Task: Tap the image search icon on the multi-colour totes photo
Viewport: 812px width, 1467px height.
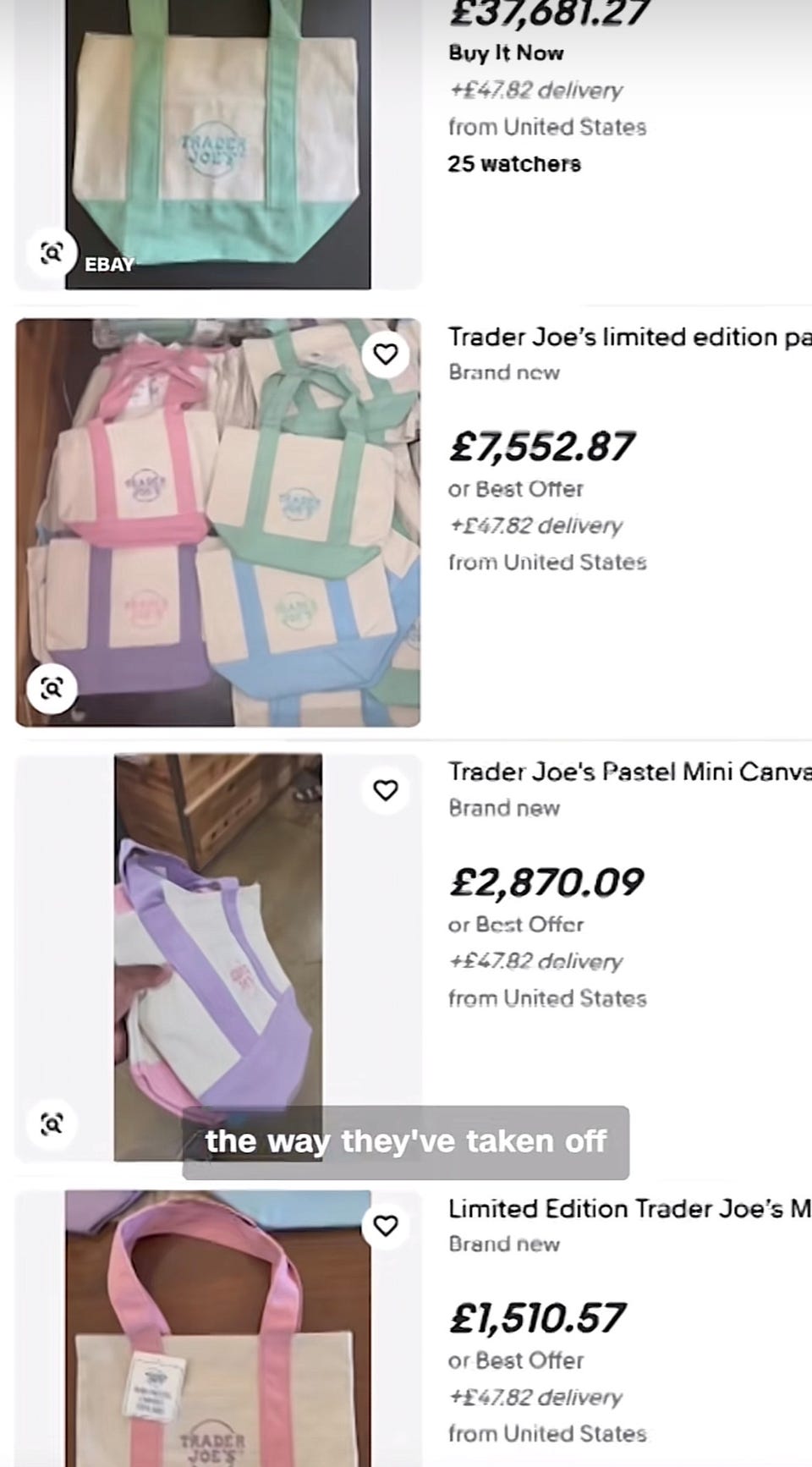Action: click(x=52, y=689)
